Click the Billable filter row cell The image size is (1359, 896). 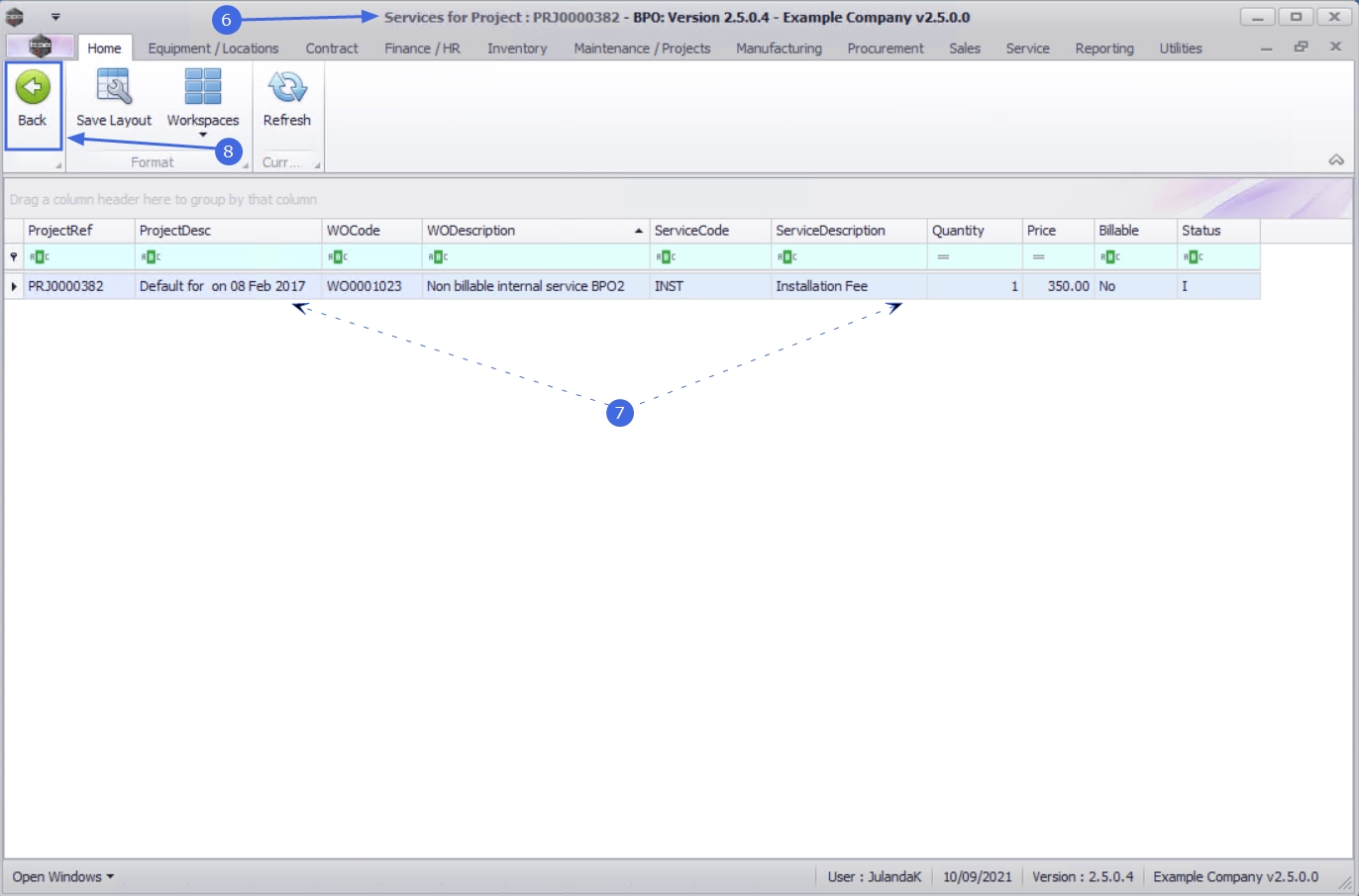click(1135, 257)
